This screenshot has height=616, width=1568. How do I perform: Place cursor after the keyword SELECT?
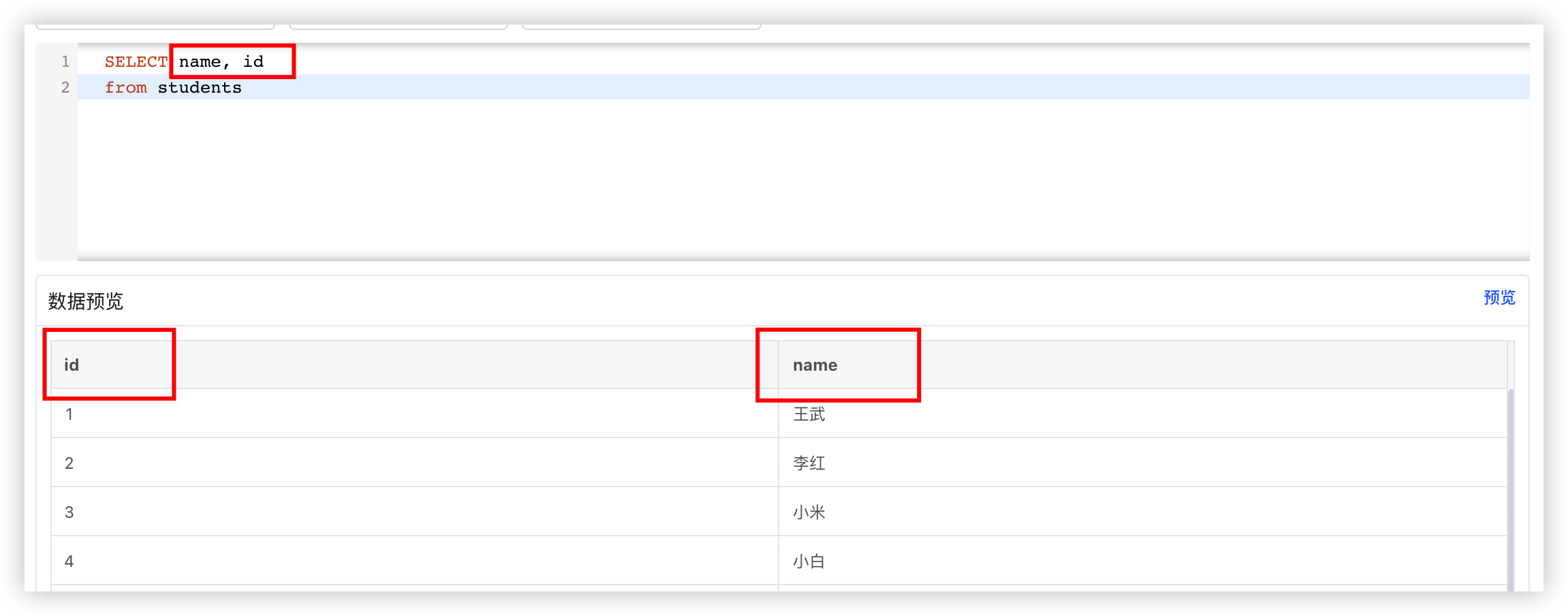169,61
